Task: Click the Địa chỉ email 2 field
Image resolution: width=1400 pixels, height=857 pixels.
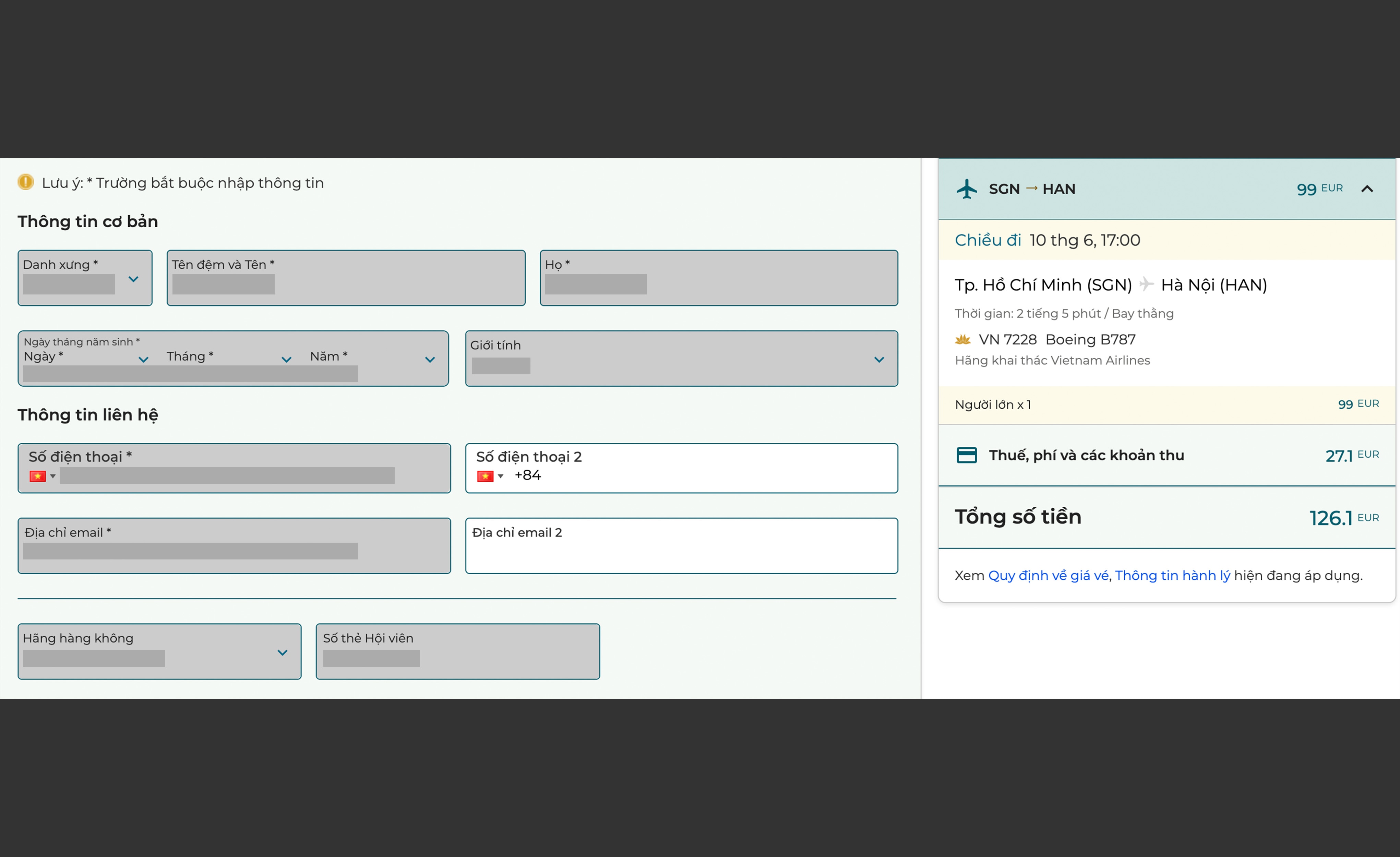Action: click(681, 546)
